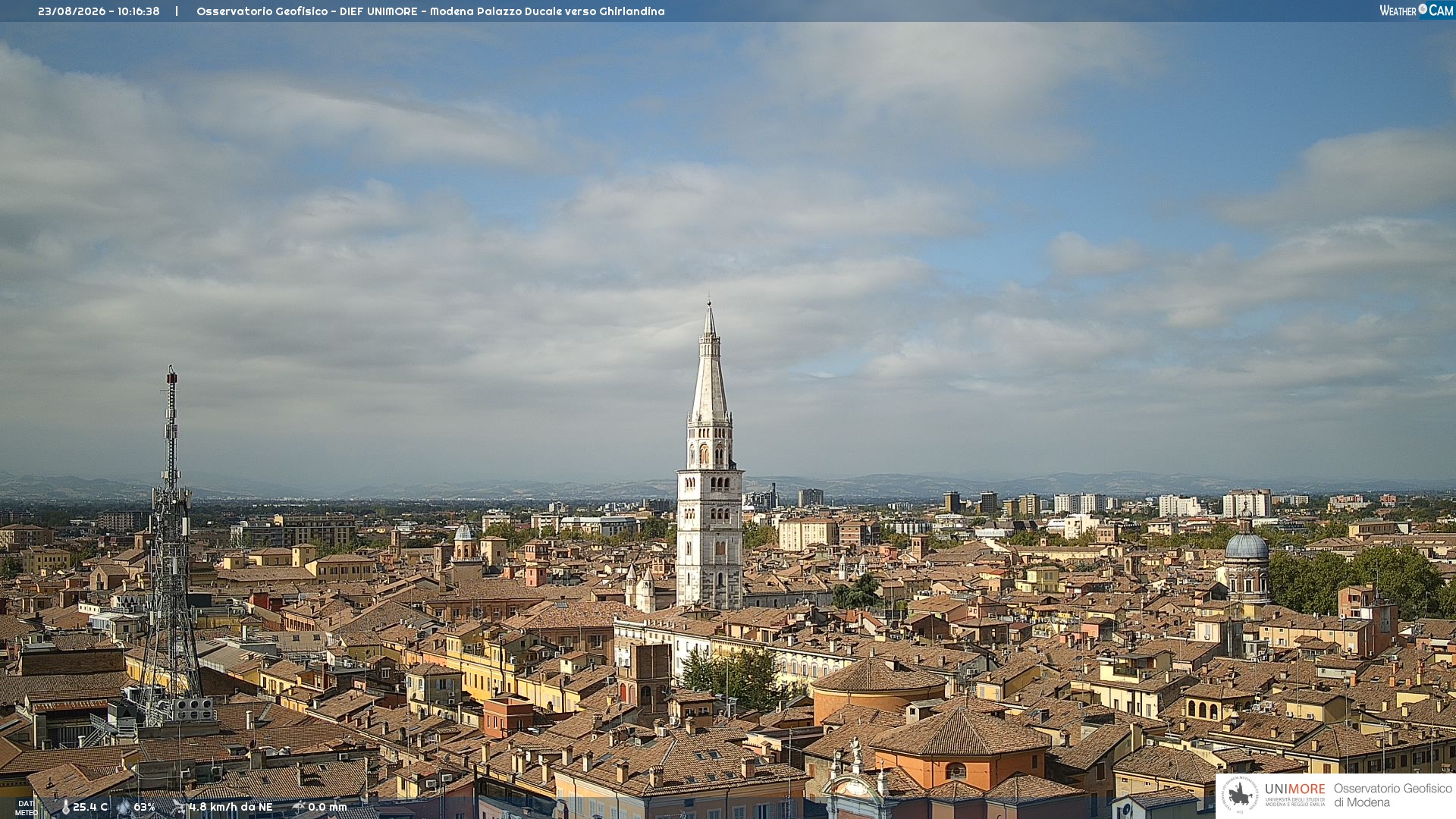Click the vertical bar separator in header
This screenshot has width=1456, height=819.
point(177,11)
